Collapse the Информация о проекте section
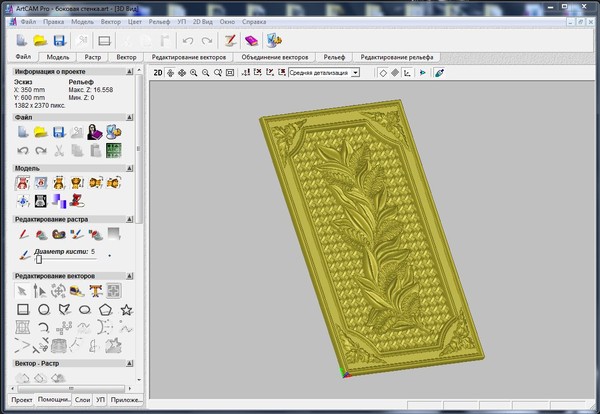600x414 pixels. [129, 72]
